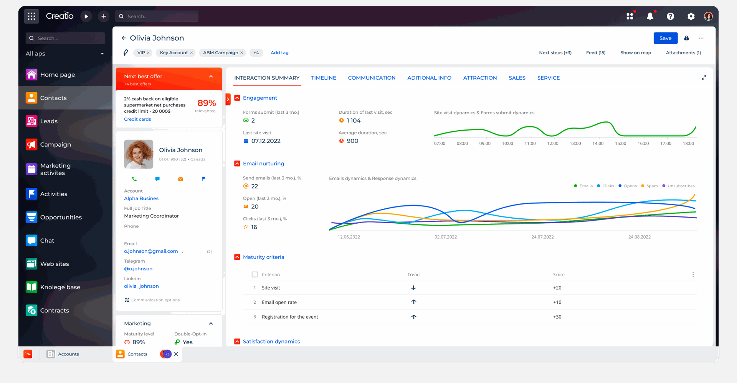Open the user profile avatar

point(708,16)
